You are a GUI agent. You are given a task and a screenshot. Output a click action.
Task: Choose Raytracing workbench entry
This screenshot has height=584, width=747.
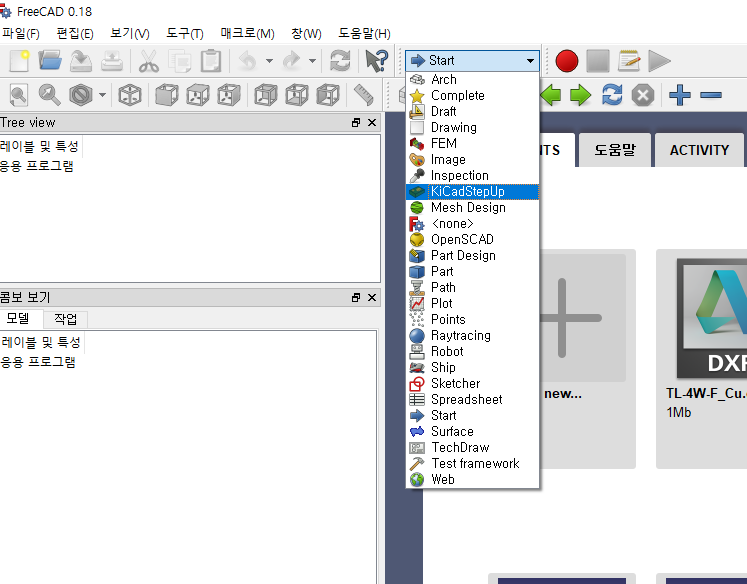[x=472, y=335]
